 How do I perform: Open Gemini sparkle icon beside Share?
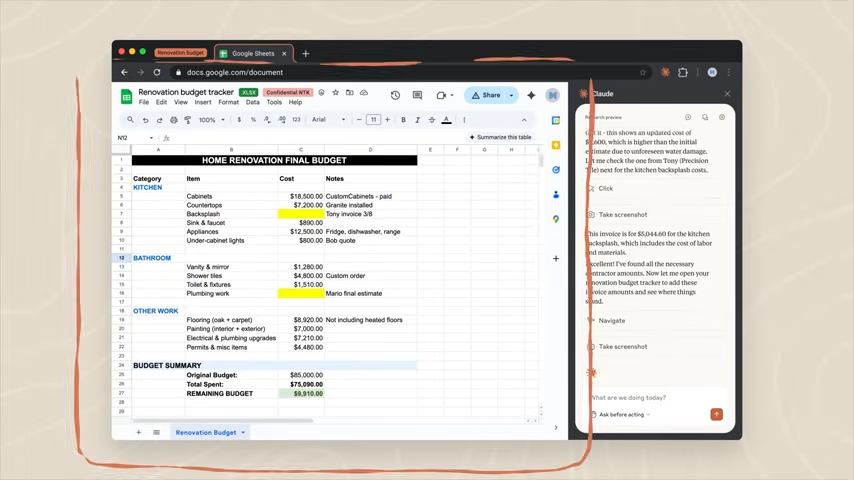[x=531, y=95]
